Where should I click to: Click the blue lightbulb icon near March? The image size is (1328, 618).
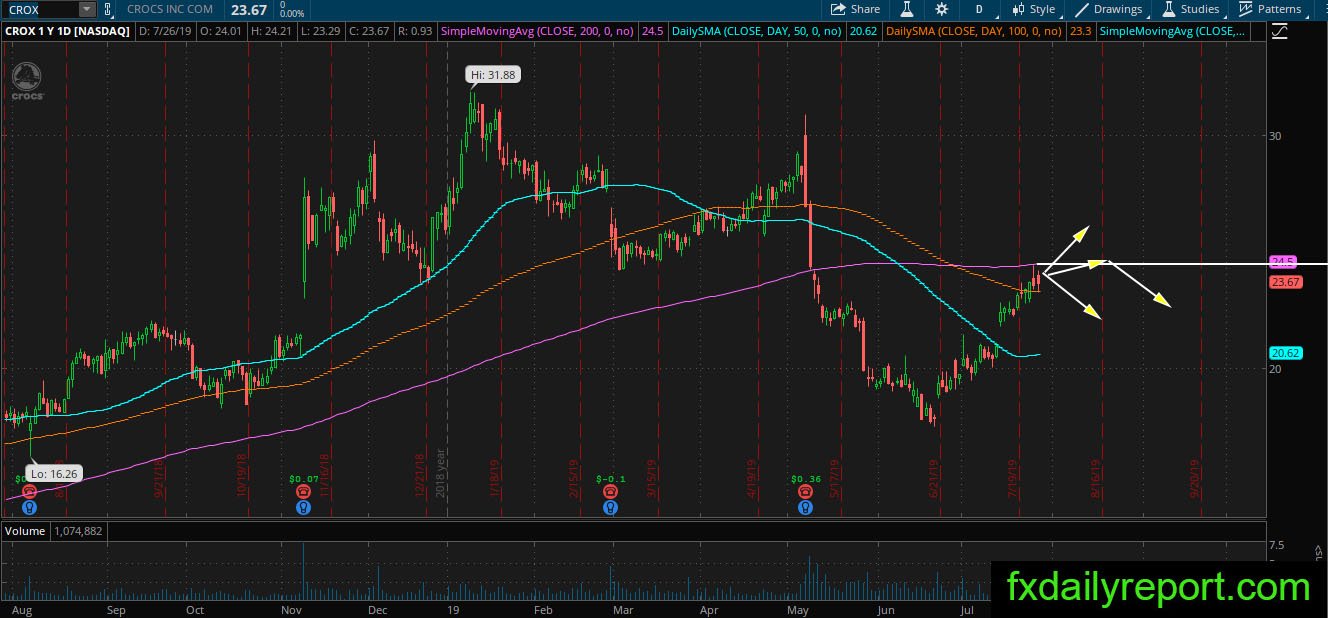[x=610, y=507]
